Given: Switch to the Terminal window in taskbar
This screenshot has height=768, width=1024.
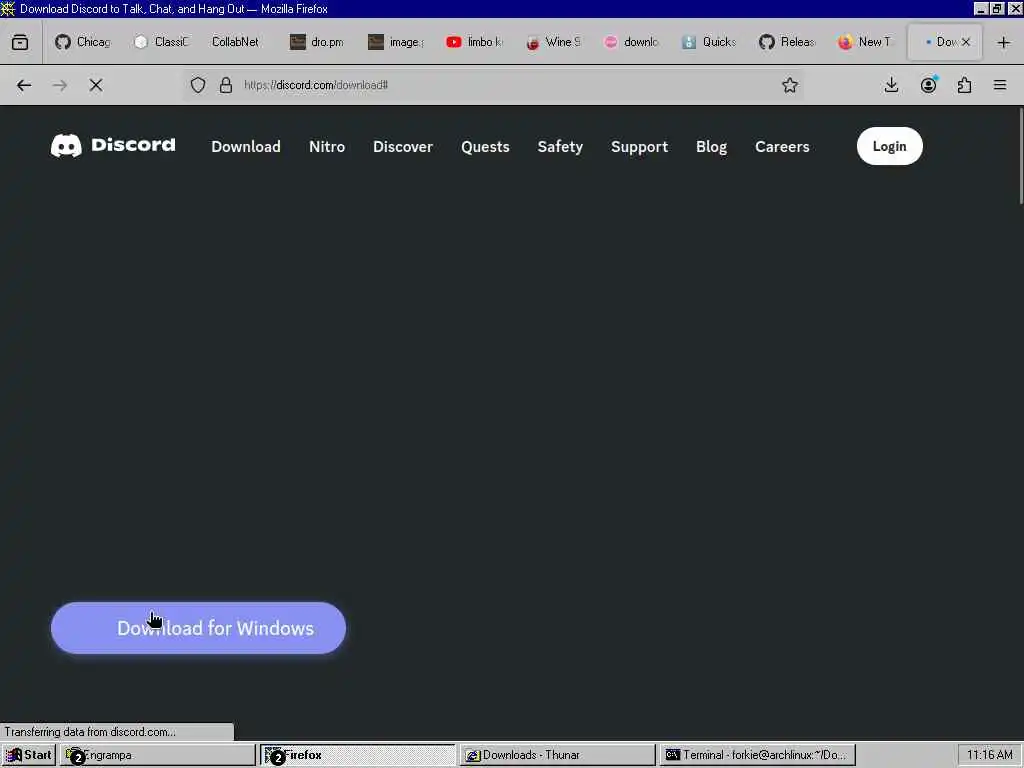Looking at the screenshot, I should click(x=758, y=755).
